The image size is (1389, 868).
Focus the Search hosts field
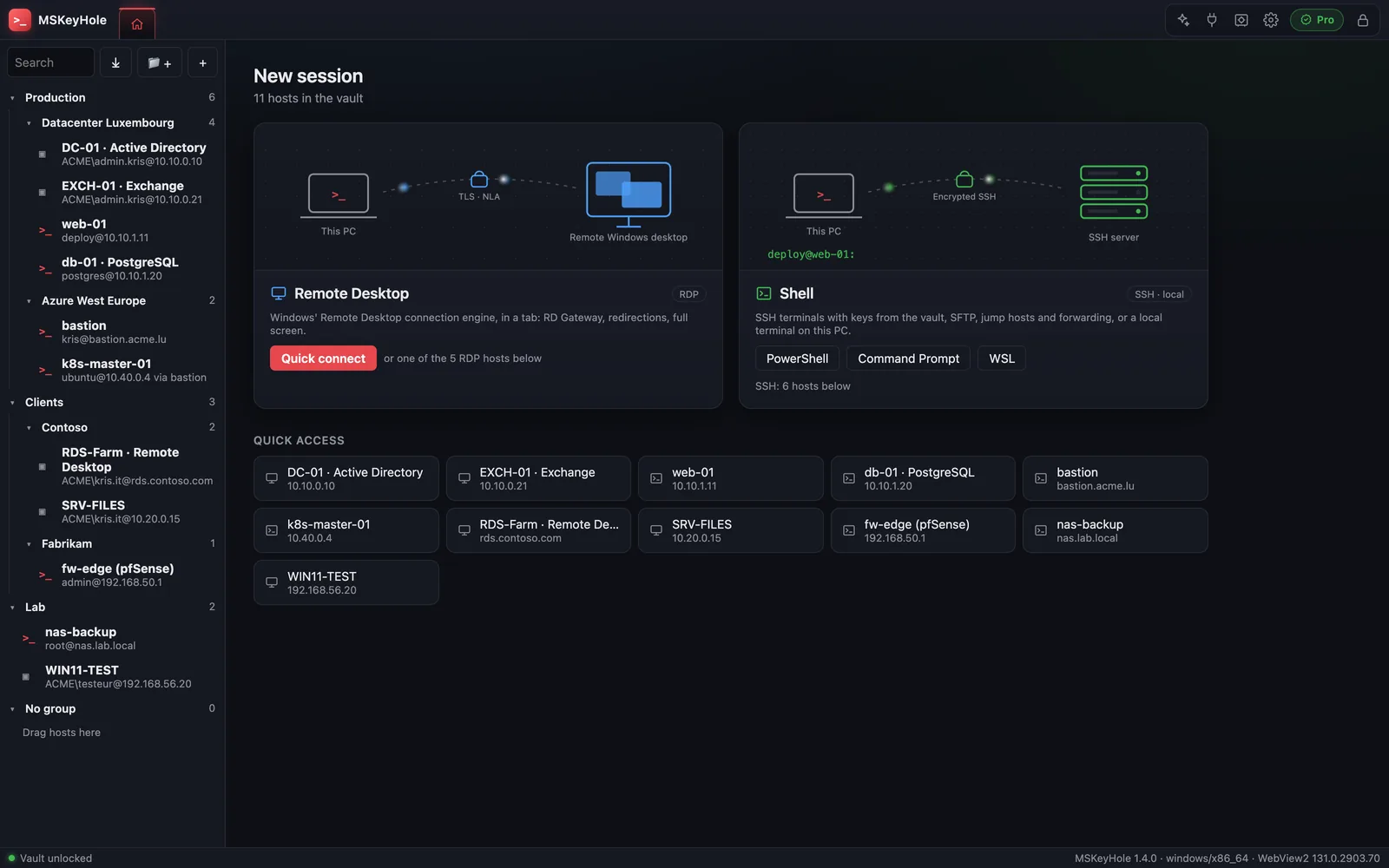tap(50, 62)
